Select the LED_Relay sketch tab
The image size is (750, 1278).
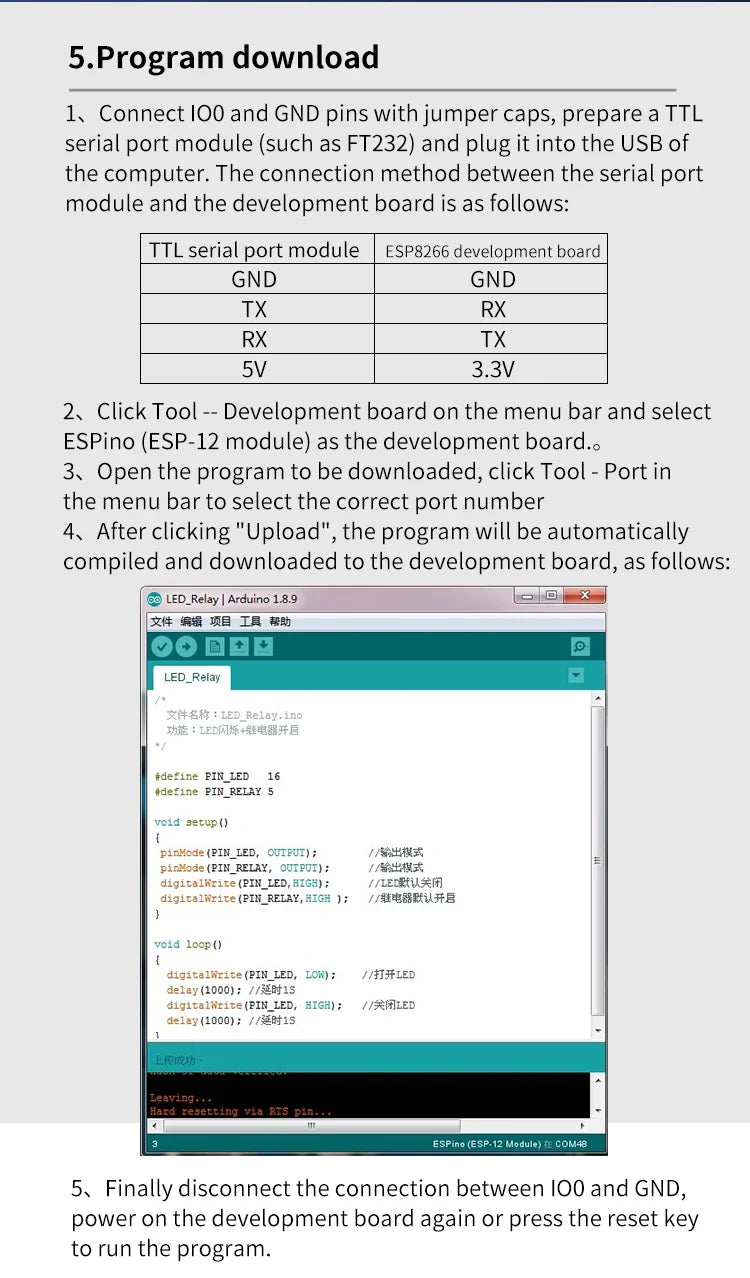(192, 677)
